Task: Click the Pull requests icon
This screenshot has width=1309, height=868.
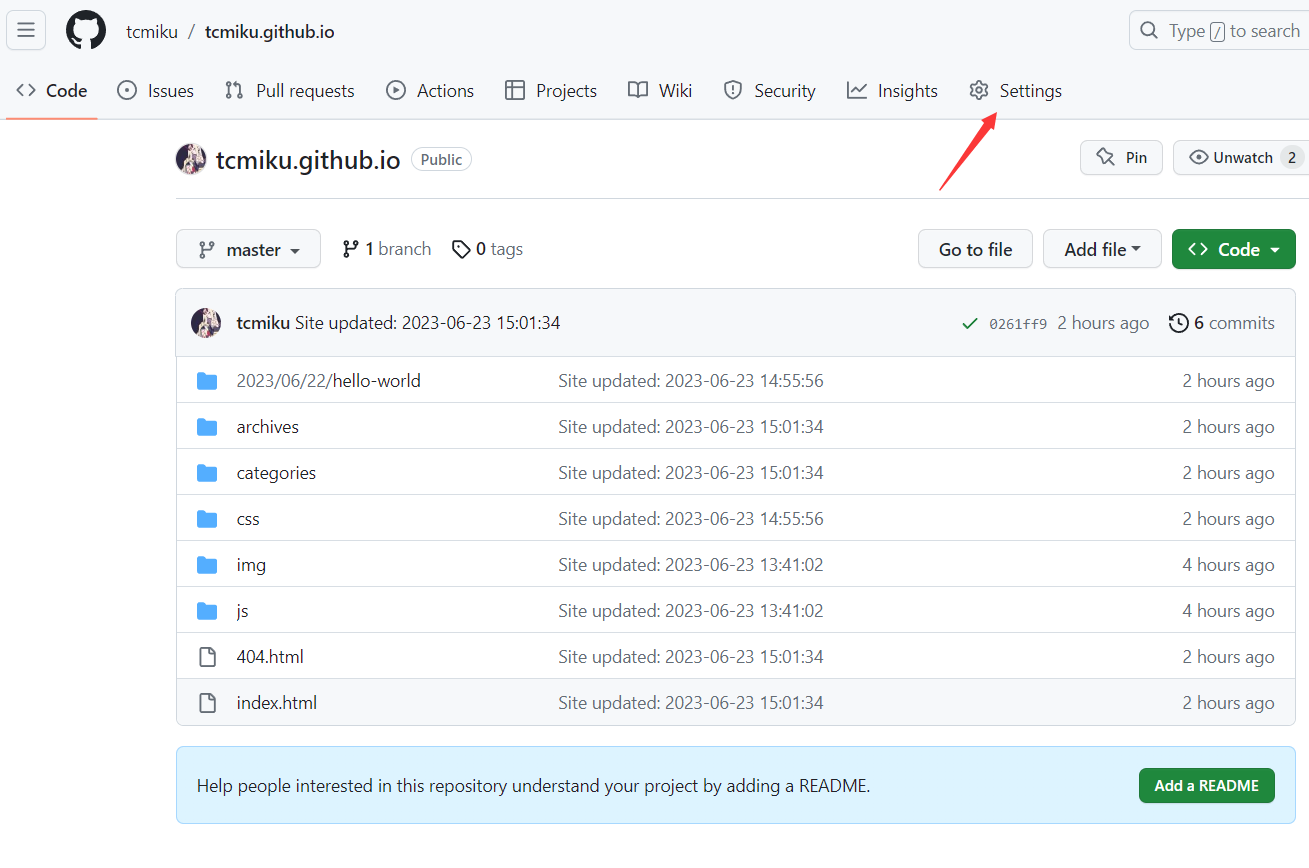Action: point(234,91)
